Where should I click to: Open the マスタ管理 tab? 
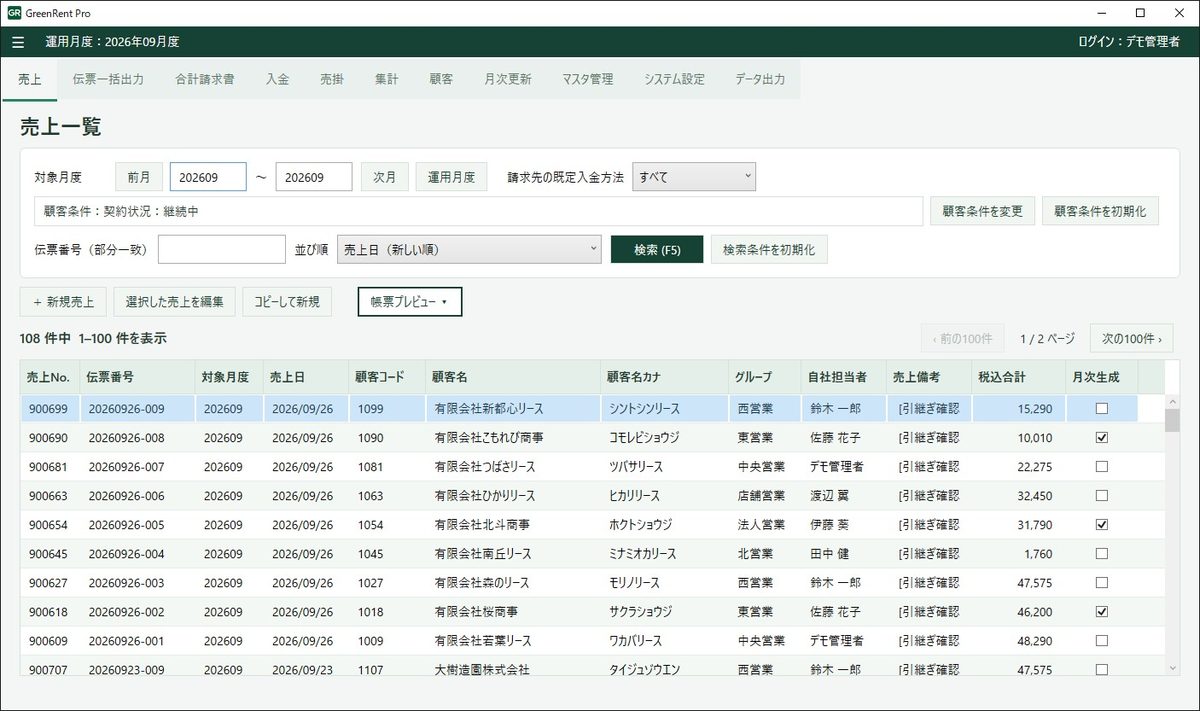(x=587, y=79)
